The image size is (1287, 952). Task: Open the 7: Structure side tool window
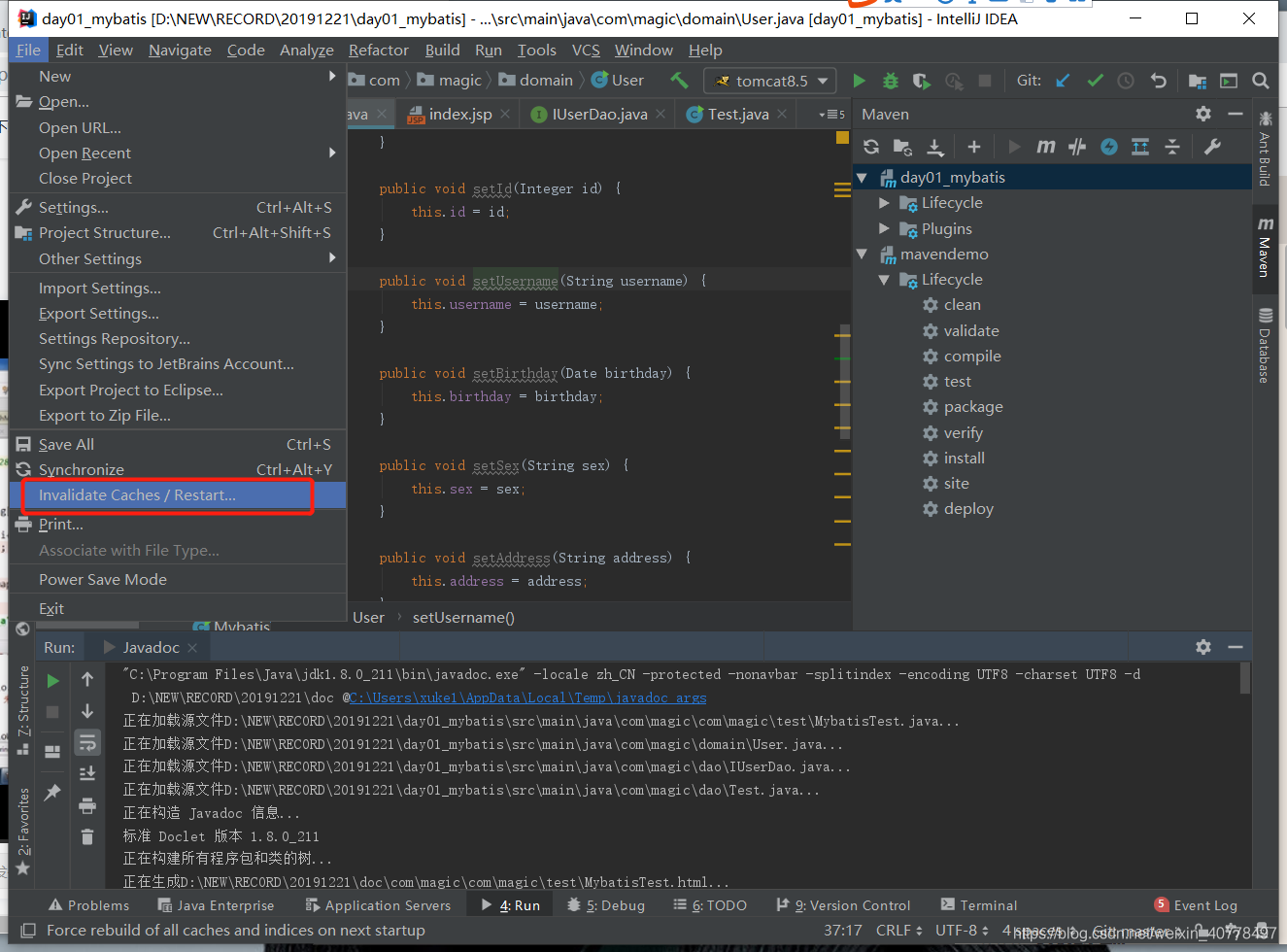[23, 709]
